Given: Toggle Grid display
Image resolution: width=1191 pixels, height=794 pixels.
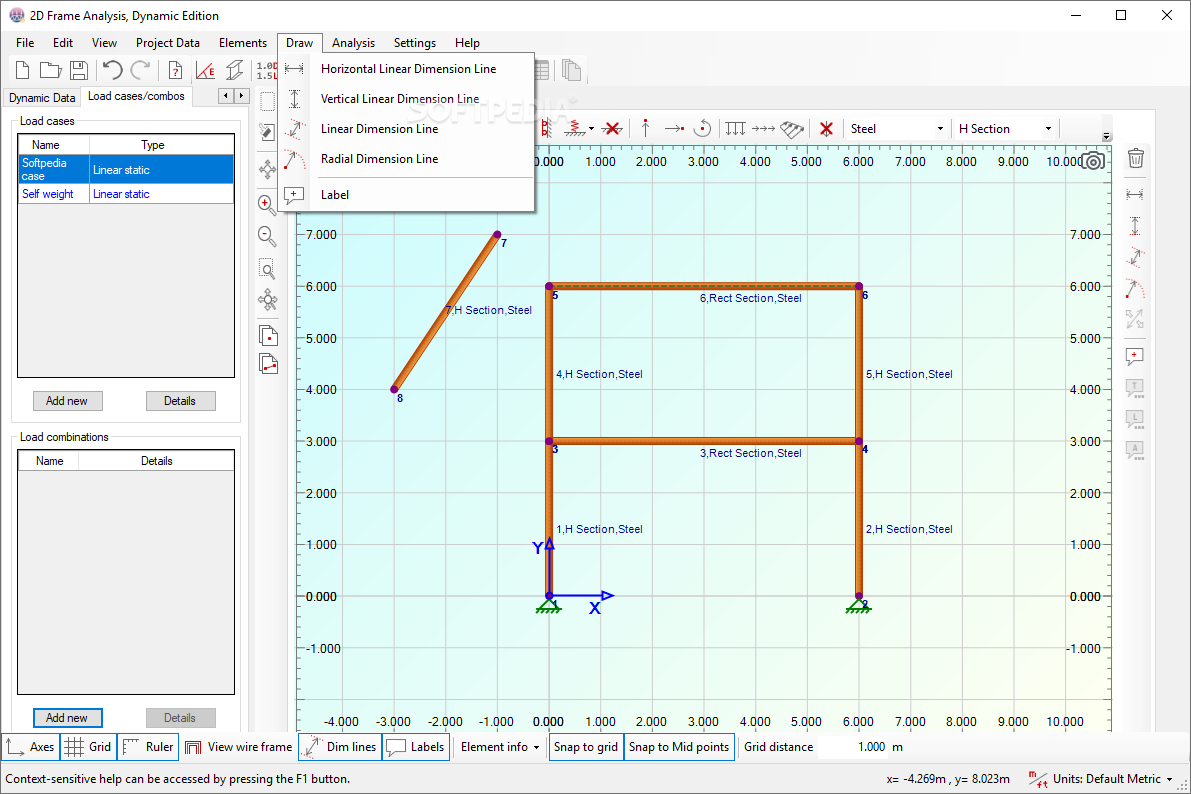Looking at the screenshot, I should pos(88,747).
